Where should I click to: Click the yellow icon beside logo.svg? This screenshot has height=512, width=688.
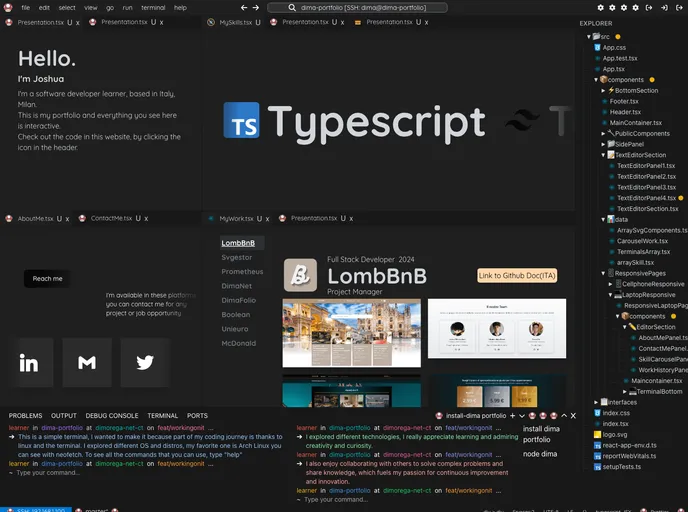[x=597, y=434]
